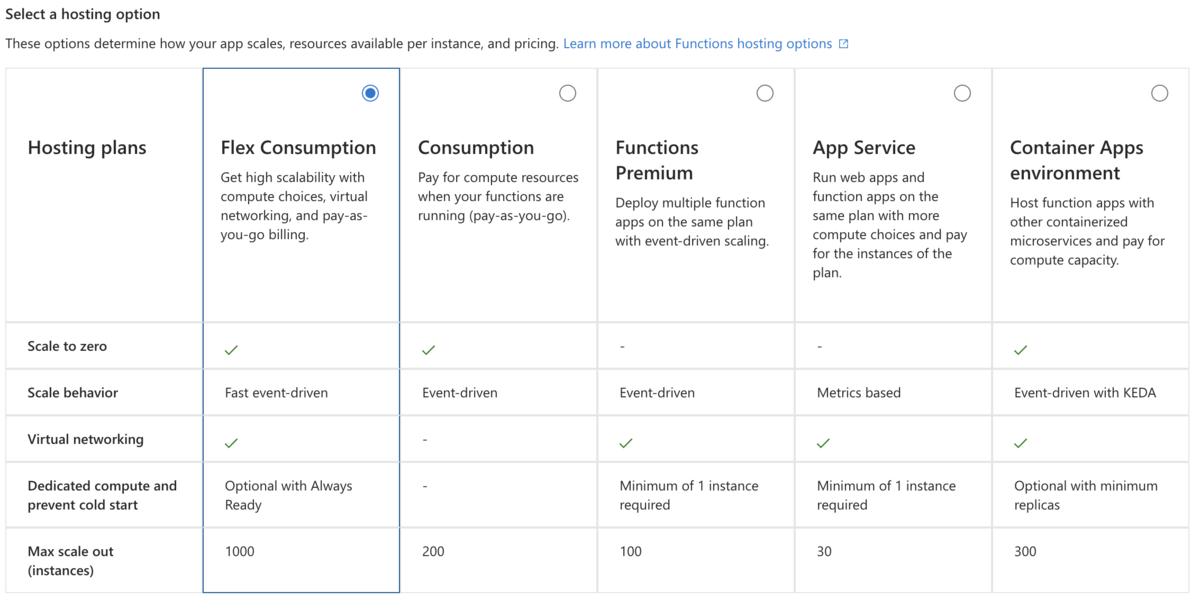Click the App Service heading

pos(864,147)
